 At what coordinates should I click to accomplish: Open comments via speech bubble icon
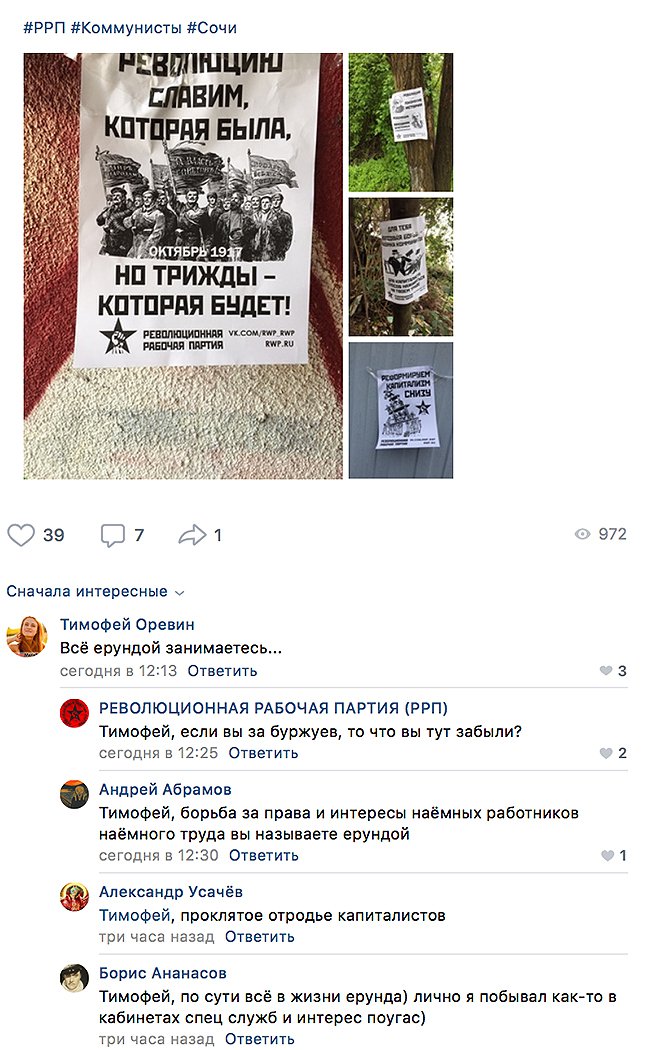pyautogui.click(x=112, y=535)
